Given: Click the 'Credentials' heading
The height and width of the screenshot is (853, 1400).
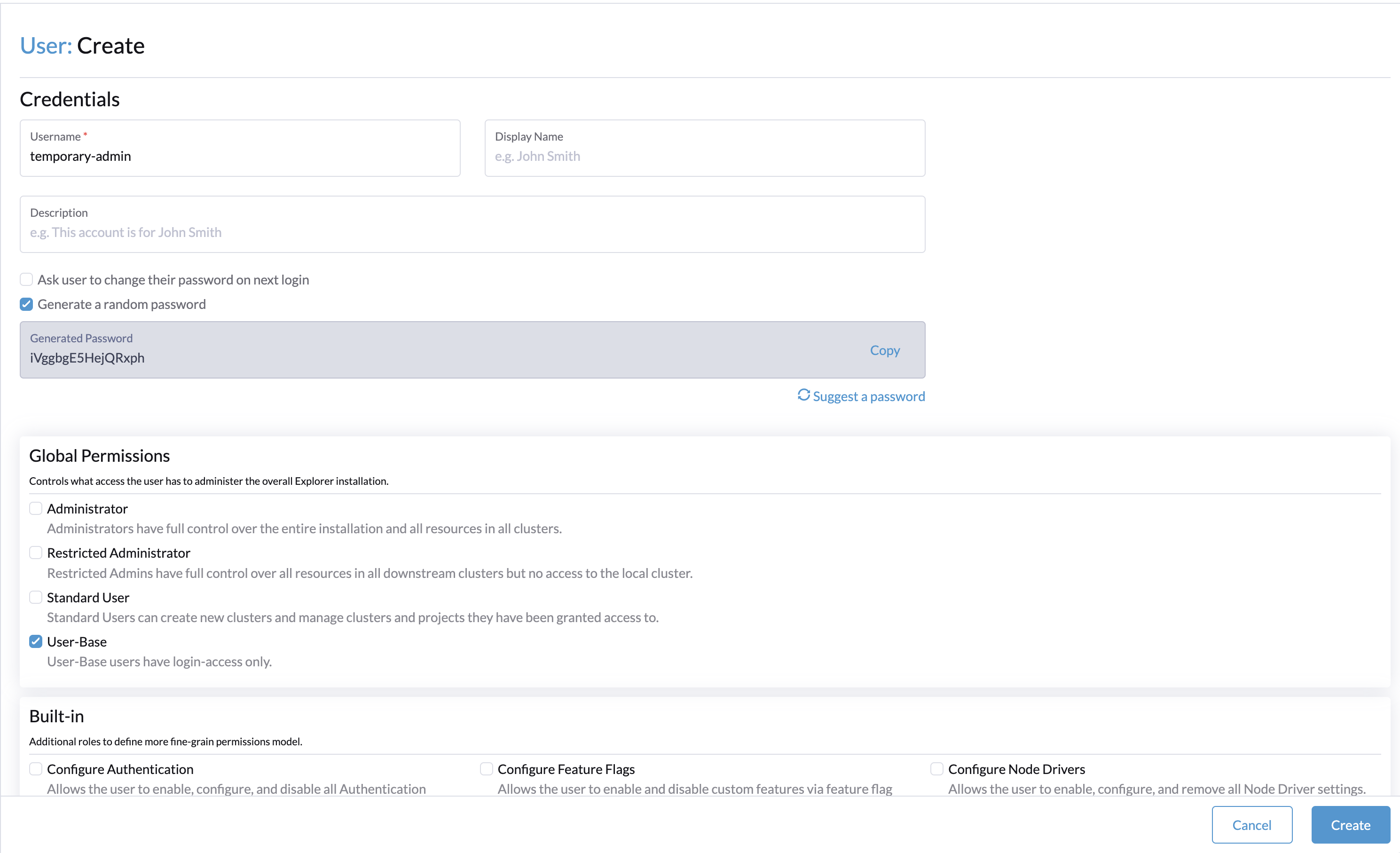Looking at the screenshot, I should [x=70, y=99].
